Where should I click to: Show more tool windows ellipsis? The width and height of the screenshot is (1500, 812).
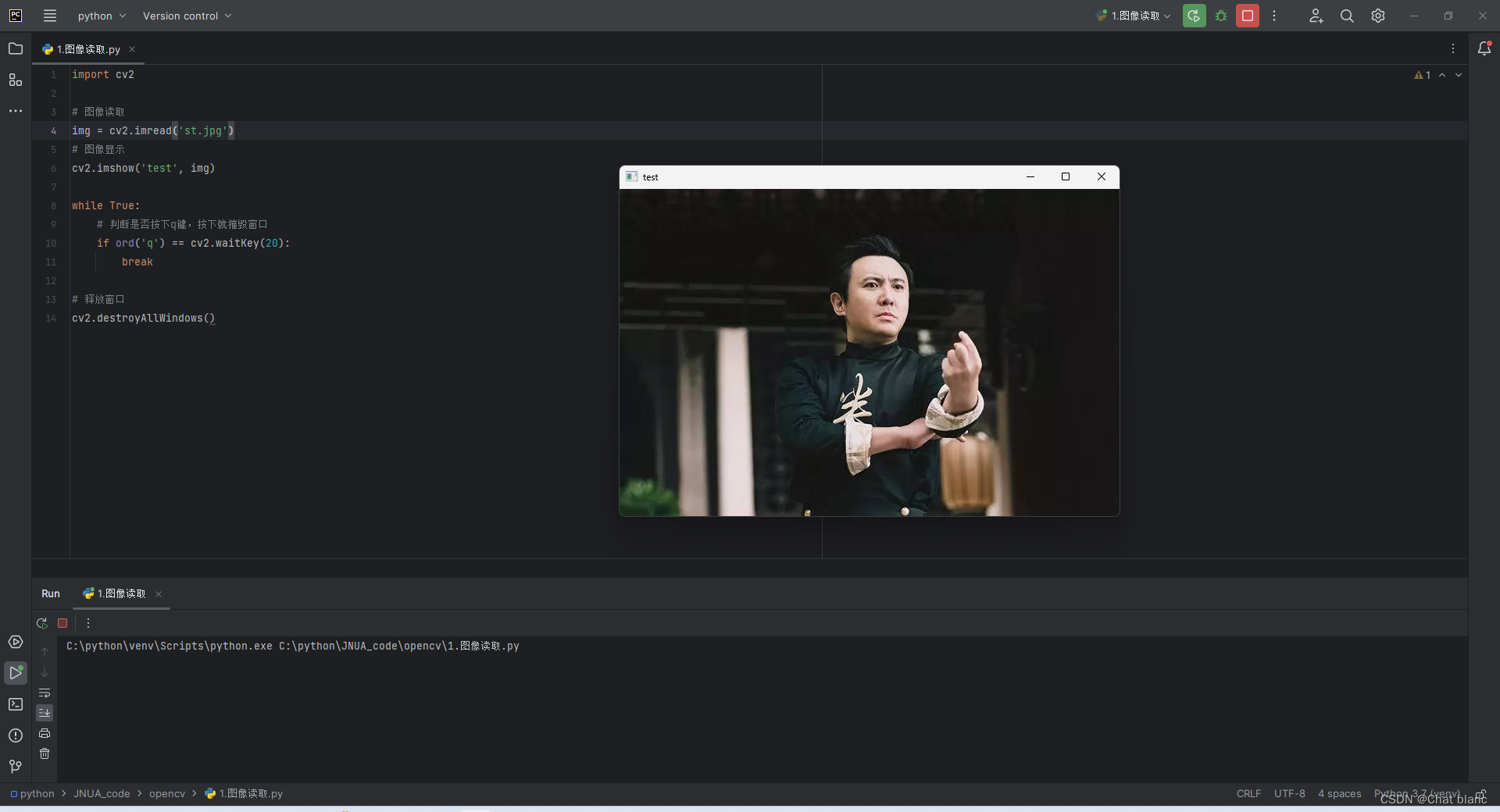pos(16,111)
